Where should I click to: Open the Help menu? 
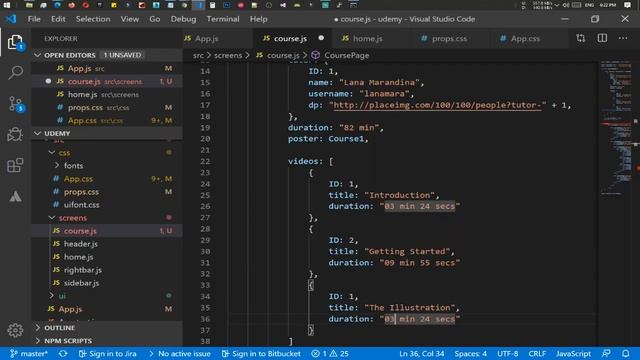(x=259, y=19)
